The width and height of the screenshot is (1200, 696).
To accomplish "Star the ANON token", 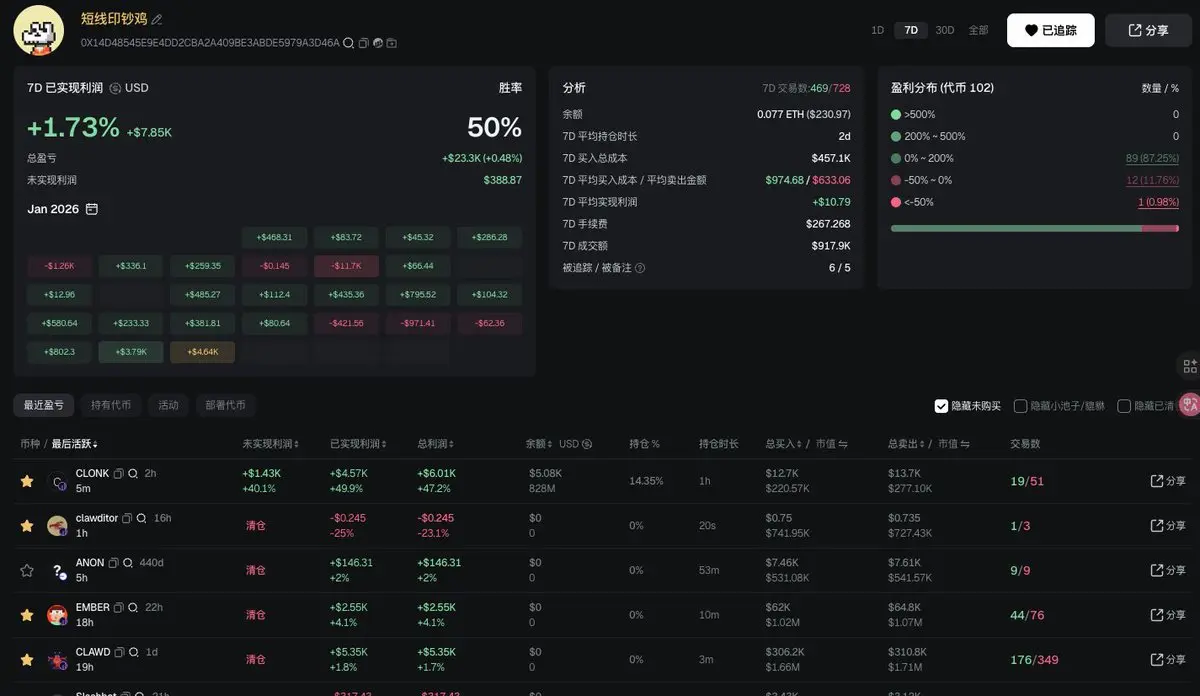I will 27,570.
